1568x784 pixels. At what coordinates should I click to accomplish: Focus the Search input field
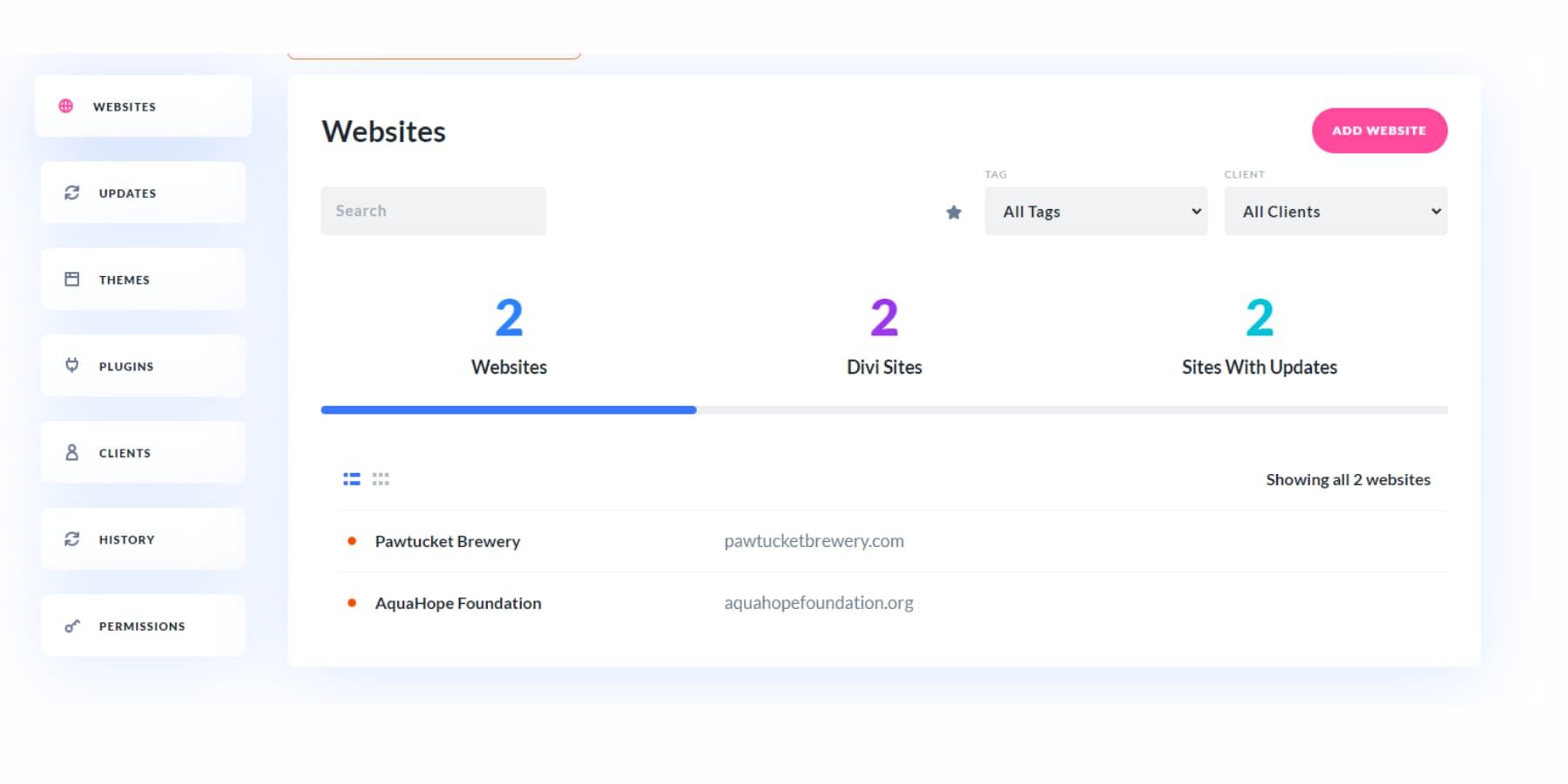click(x=433, y=211)
